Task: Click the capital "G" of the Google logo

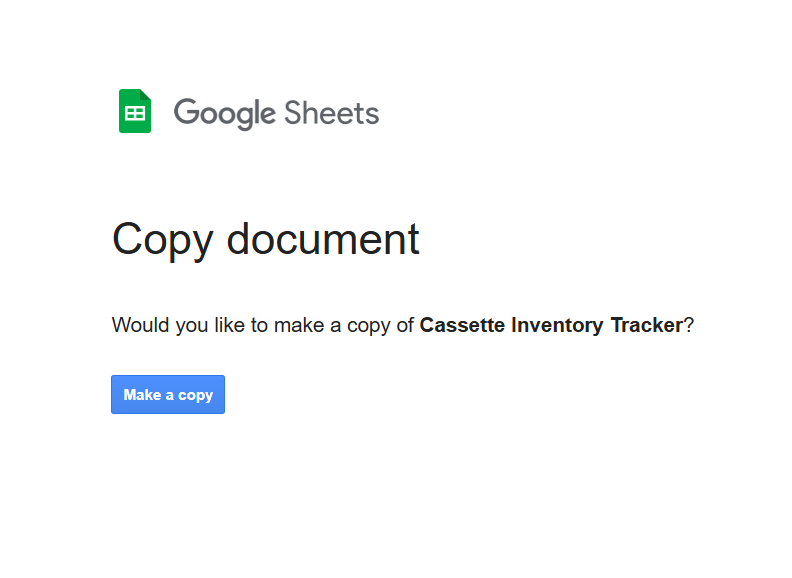Action: (186, 112)
